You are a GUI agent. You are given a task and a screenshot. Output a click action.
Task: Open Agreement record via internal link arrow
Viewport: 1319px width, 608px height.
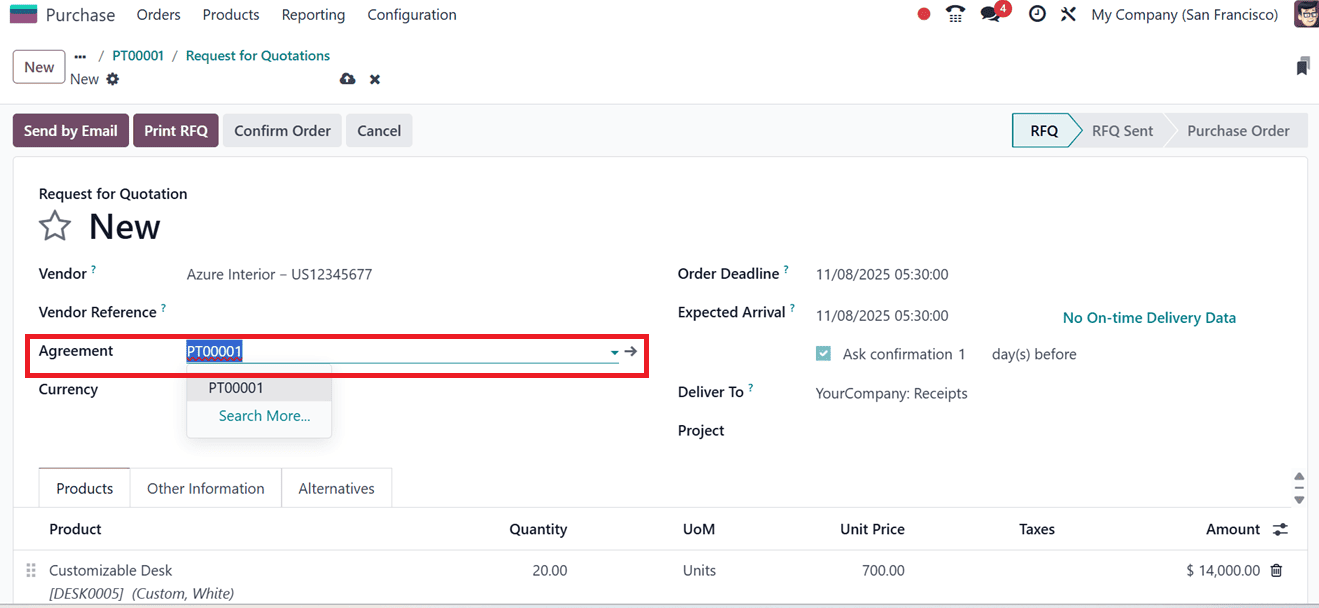[630, 351]
